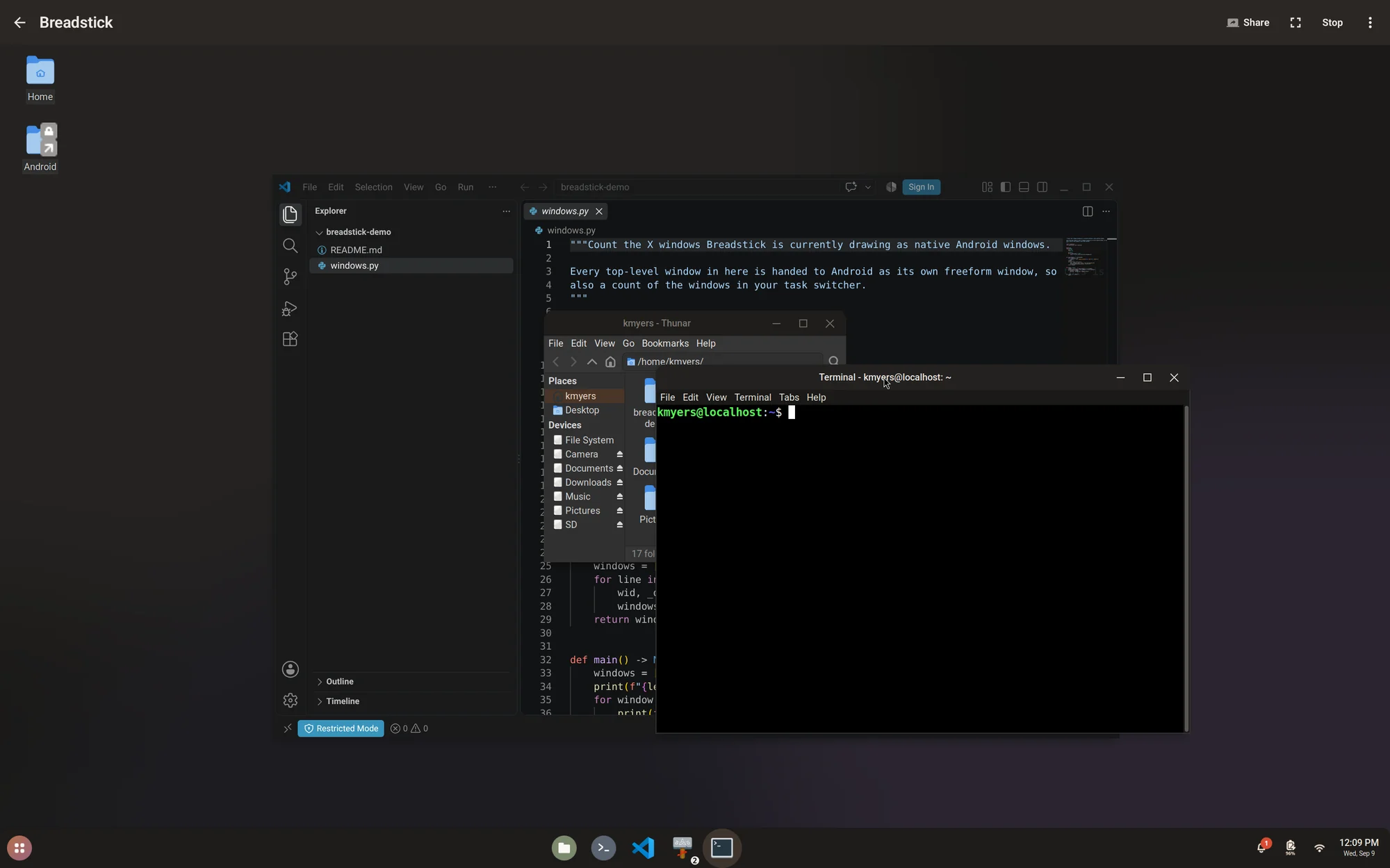Open Explorer Views and More Actions ellipsis

pos(506,211)
